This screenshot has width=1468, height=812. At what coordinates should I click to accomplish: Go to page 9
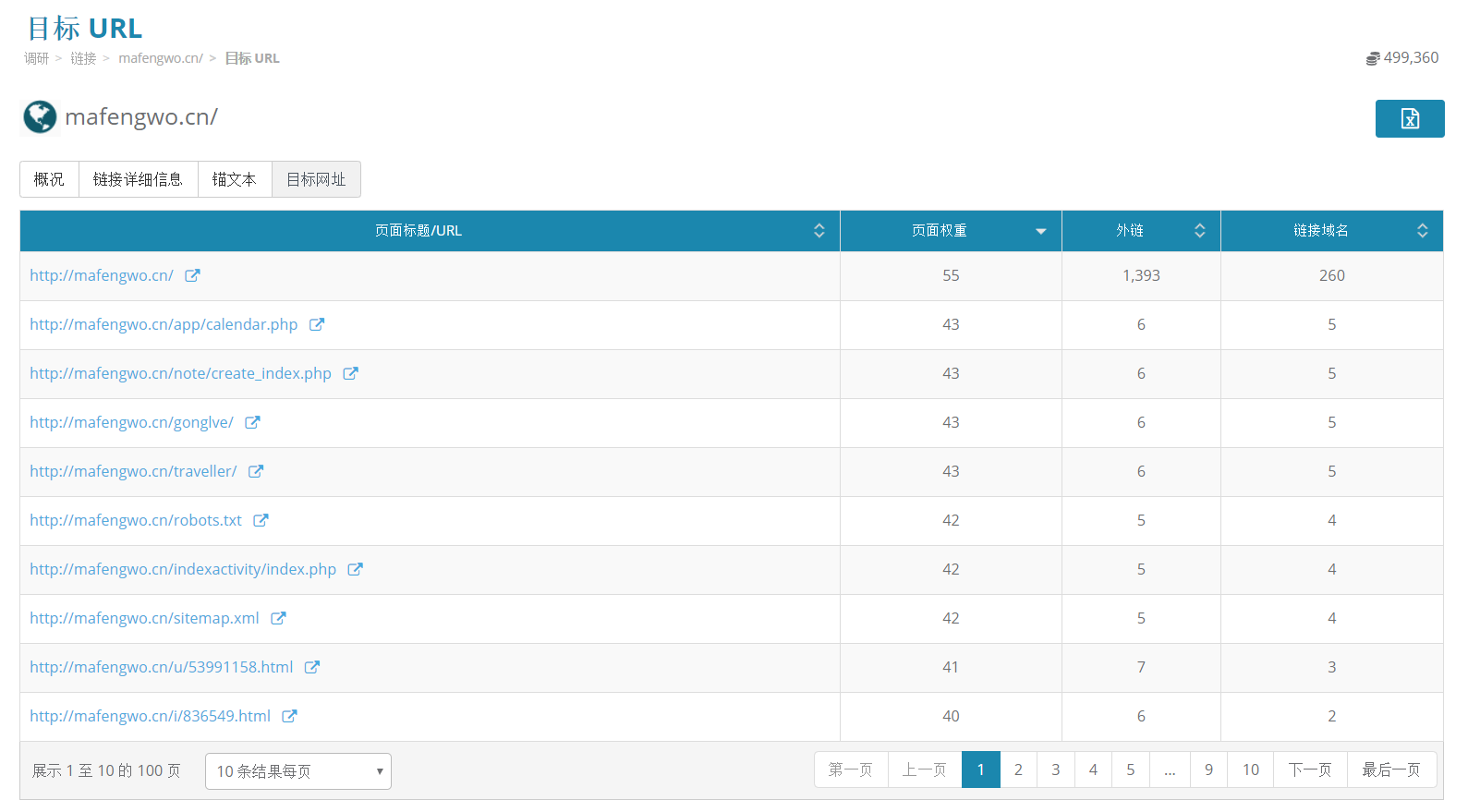coord(1208,770)
